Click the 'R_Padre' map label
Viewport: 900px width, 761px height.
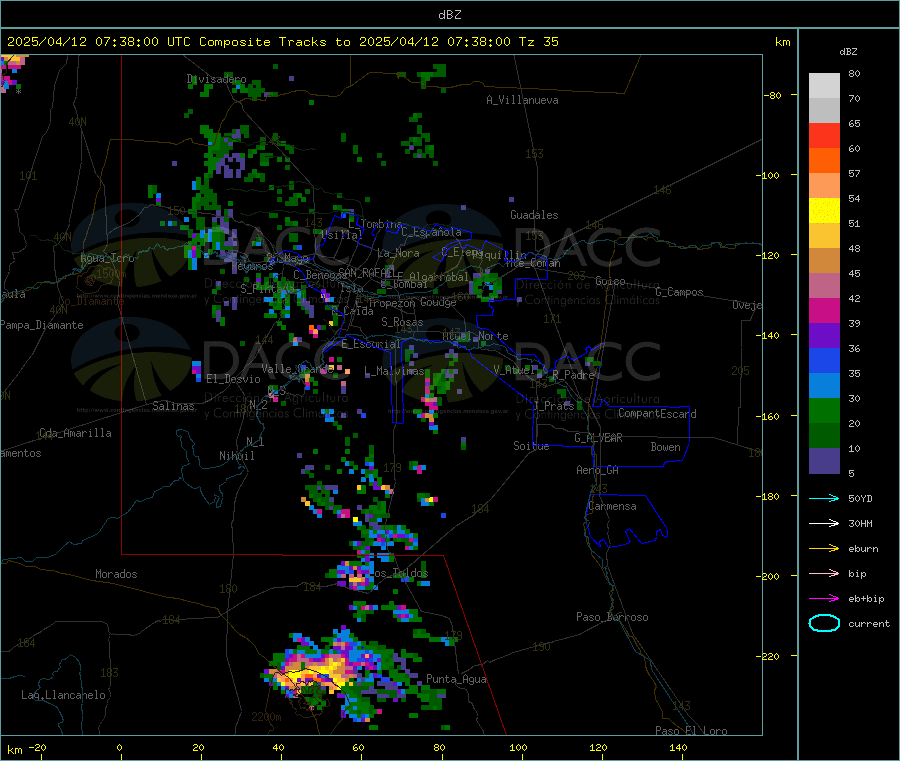(x=573, y=375)
